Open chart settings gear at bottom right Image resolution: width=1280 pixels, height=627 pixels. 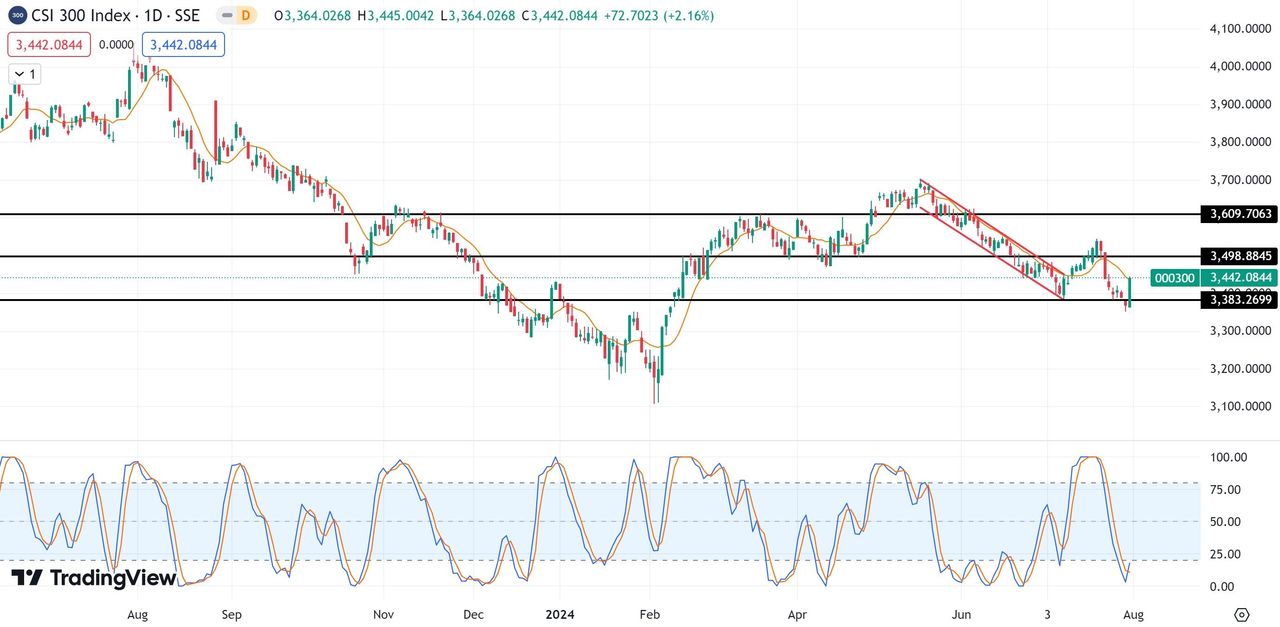pyautogui.click(x=1241, y=614)
